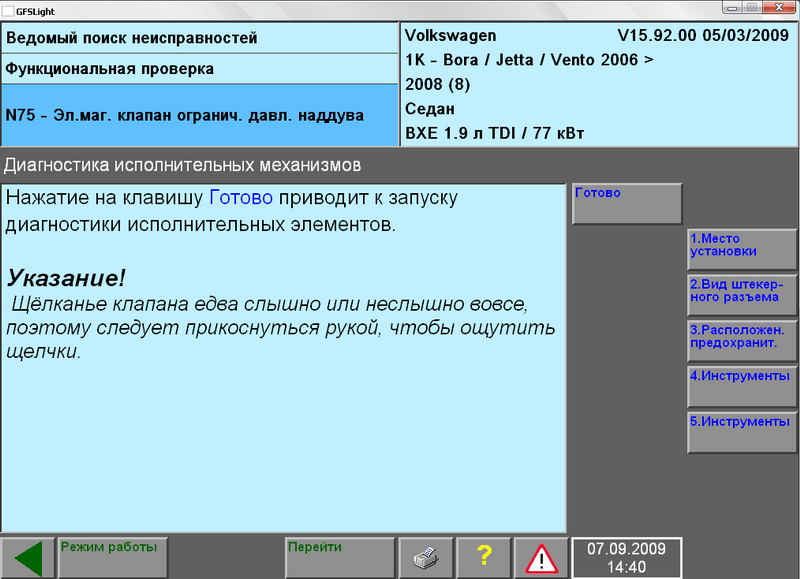The image size is (800, 579).
Task: Click the green back arrow button
Action: pos(28,558)
